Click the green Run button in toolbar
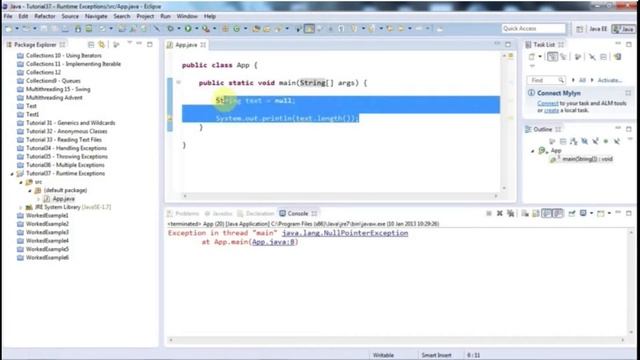This screenshot has height=360, width=640. coord(188,29)
